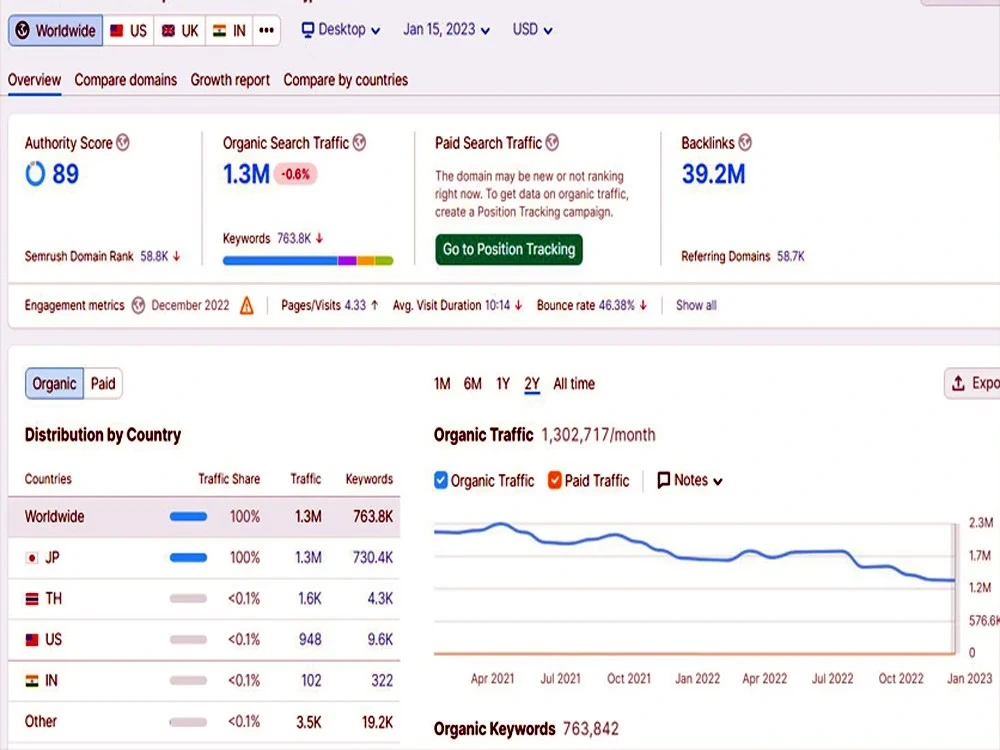
Task: Click Other keywords value 19.2K
Action: pos(377,722)
